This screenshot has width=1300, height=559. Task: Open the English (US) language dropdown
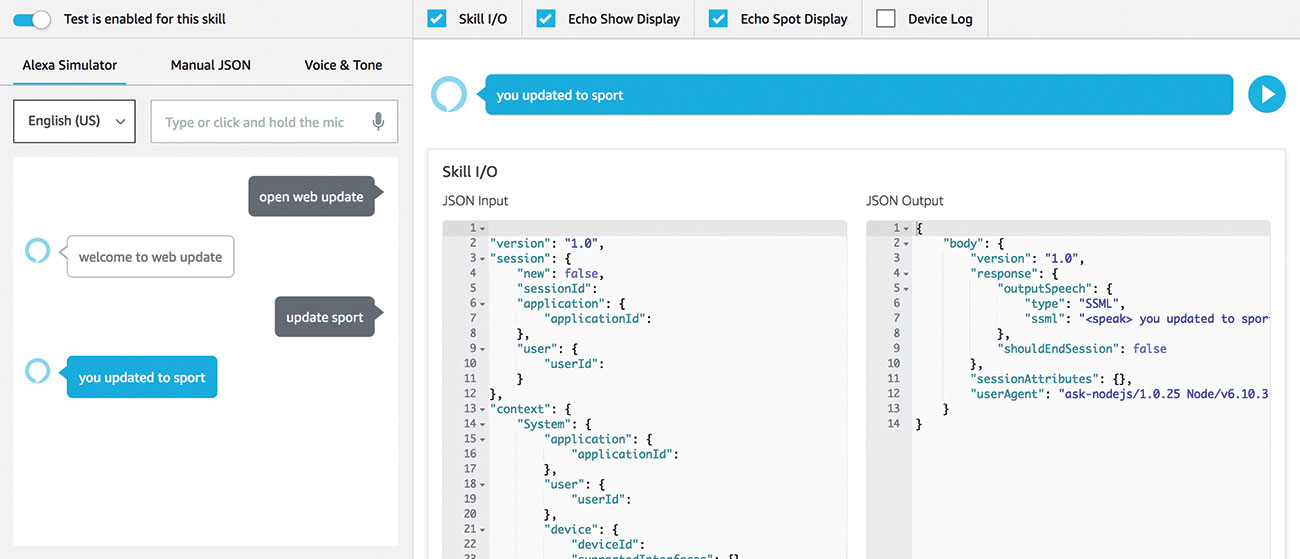tap(74, 121)
